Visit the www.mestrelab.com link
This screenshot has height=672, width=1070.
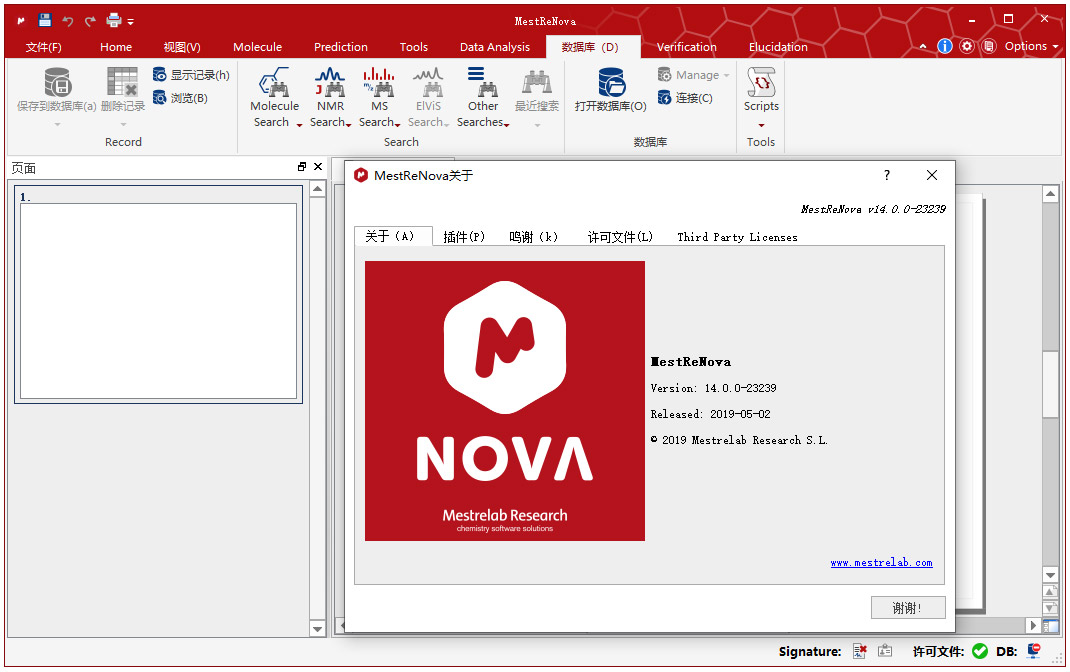pyautogui.click(x=881, y=562)
